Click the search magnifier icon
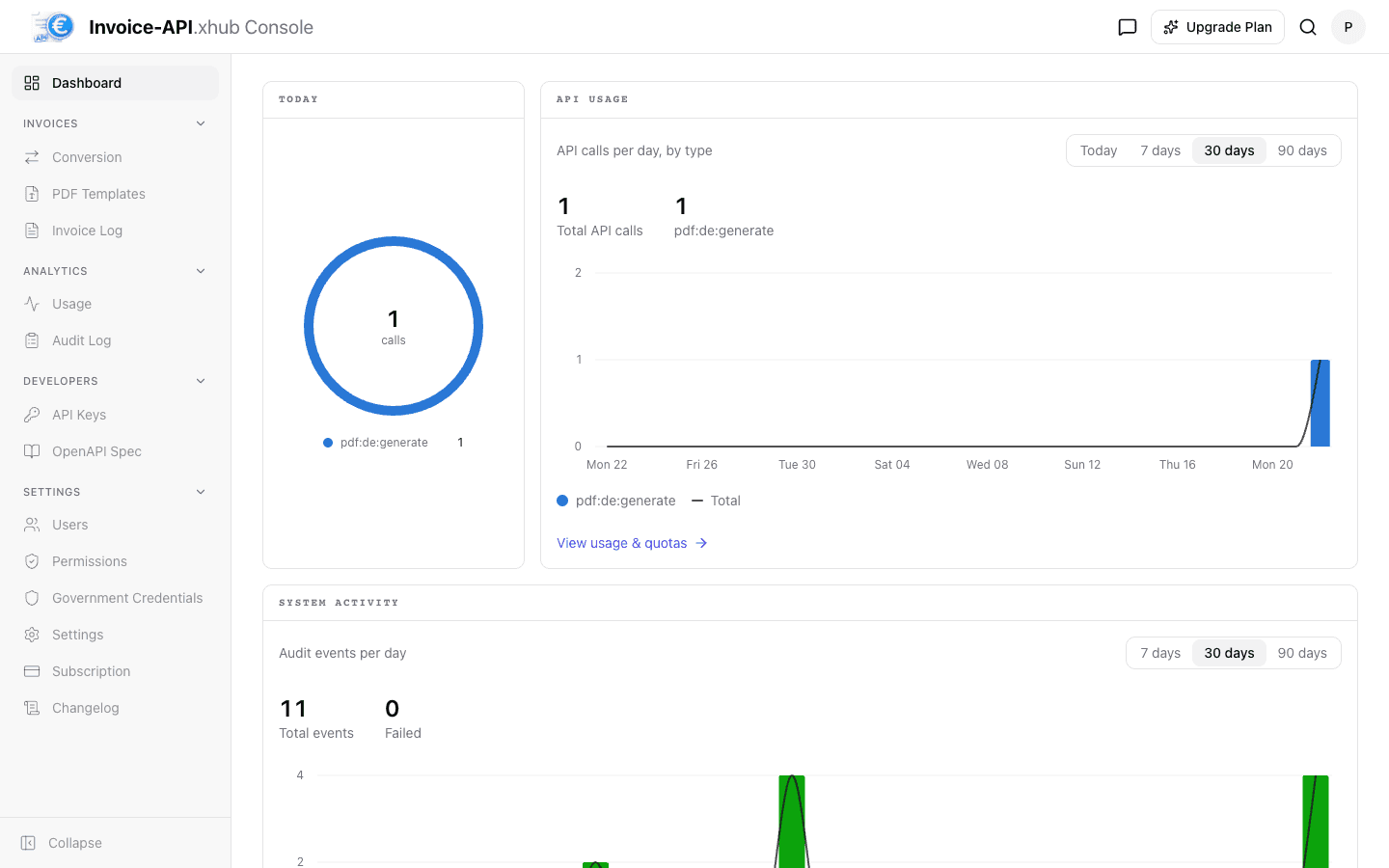1389x868 pixels. (1308, 27)
